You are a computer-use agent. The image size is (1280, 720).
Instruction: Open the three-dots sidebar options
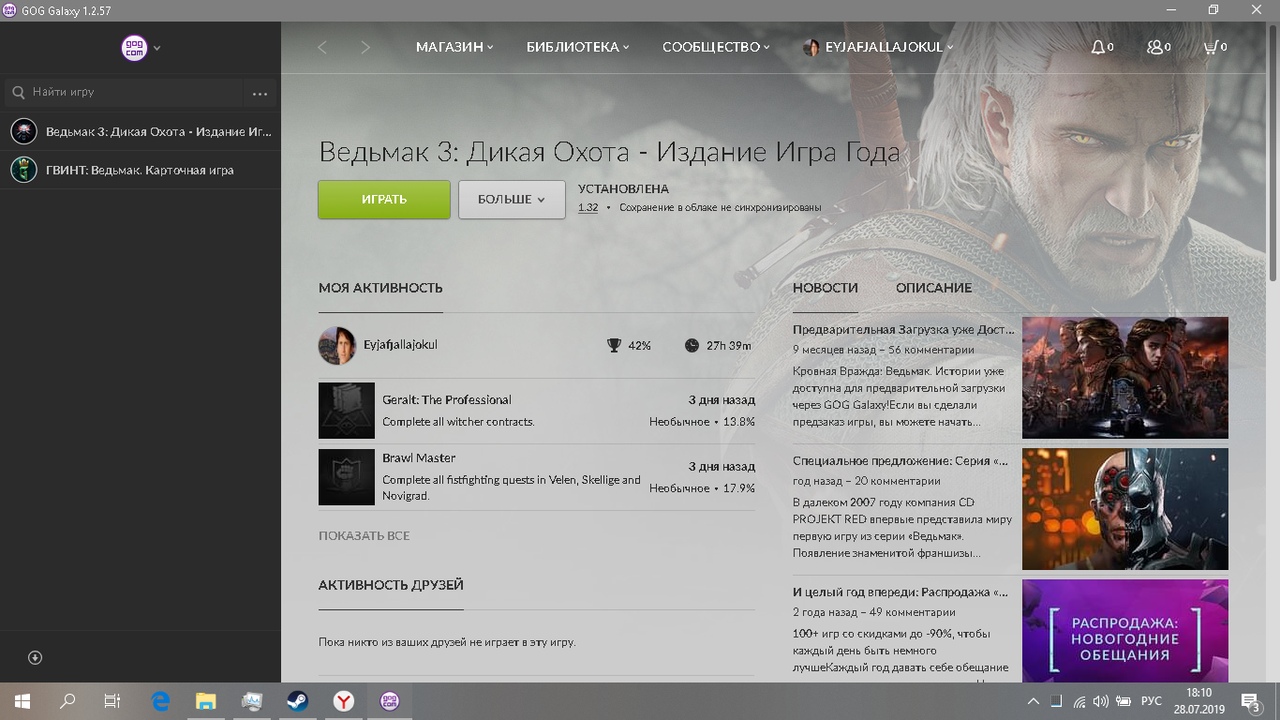(x=260, y=93)
